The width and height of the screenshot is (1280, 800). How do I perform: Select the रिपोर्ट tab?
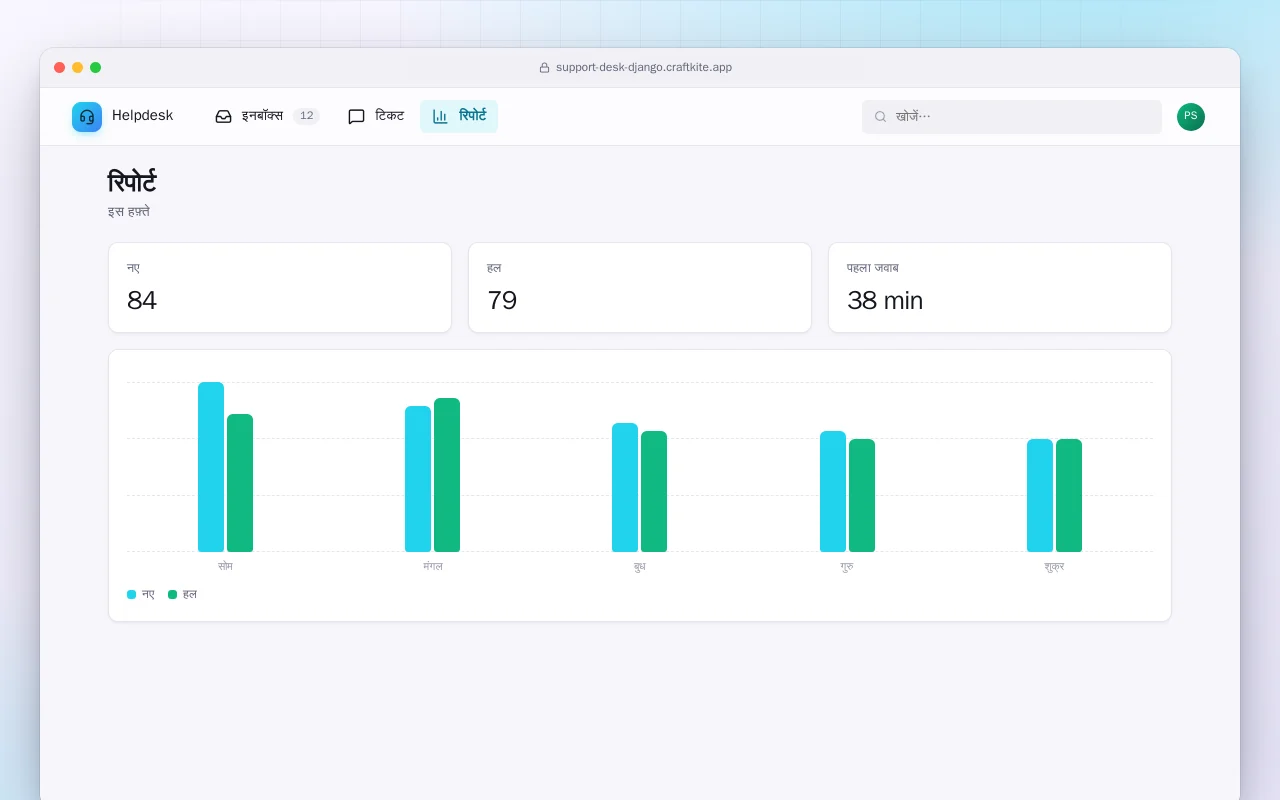click(x=459, y=117)
